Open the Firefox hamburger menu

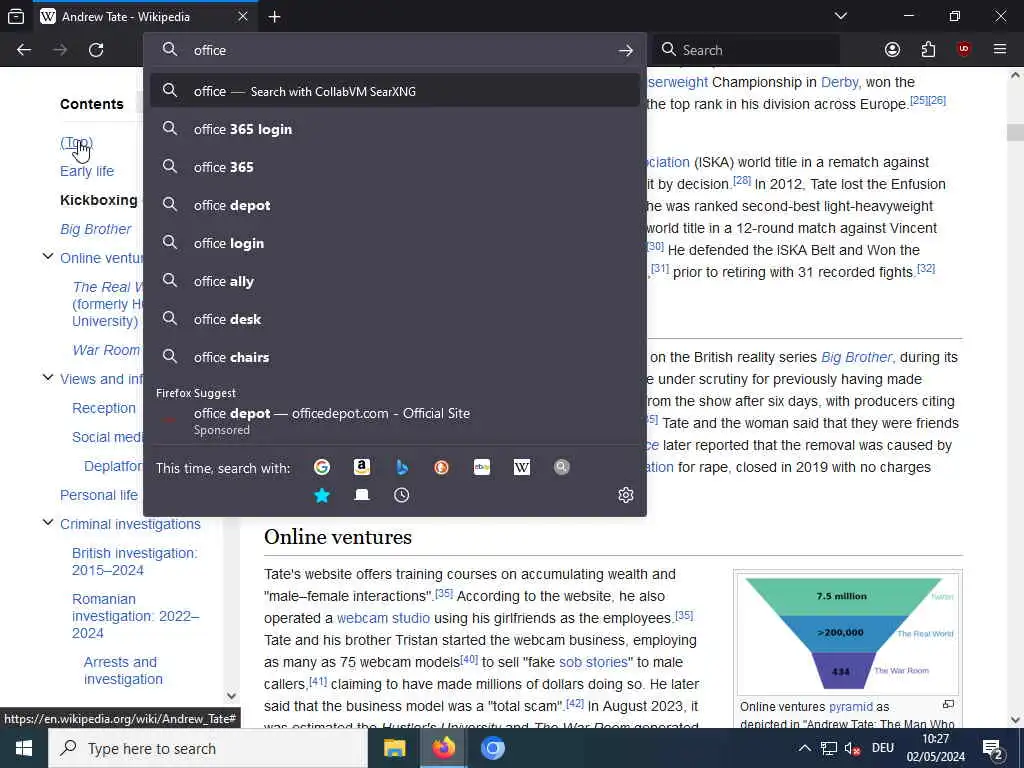pyautogui.click(x=1000, y=50)
